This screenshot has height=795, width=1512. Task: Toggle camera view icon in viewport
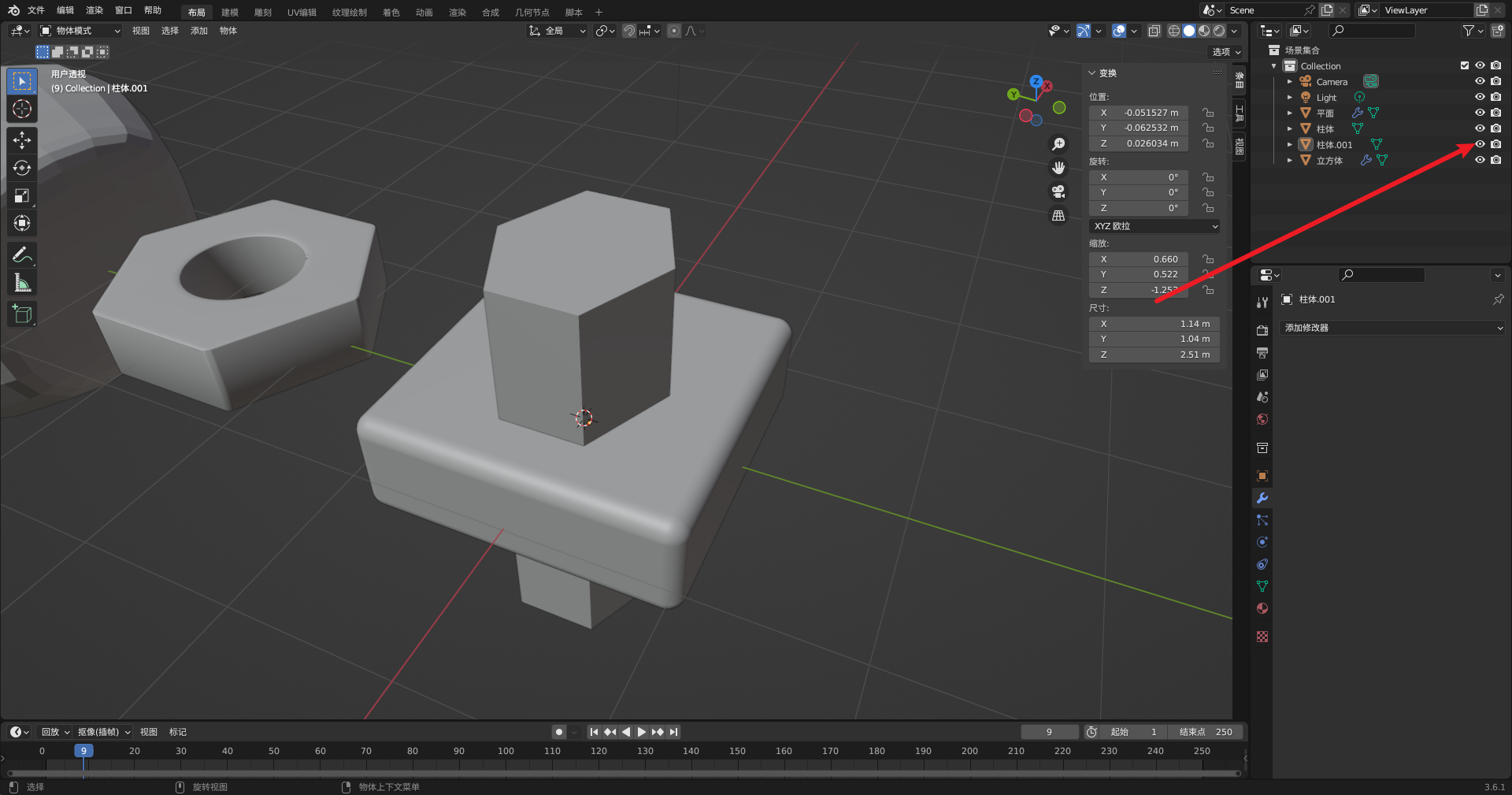tap(1058, 191)
